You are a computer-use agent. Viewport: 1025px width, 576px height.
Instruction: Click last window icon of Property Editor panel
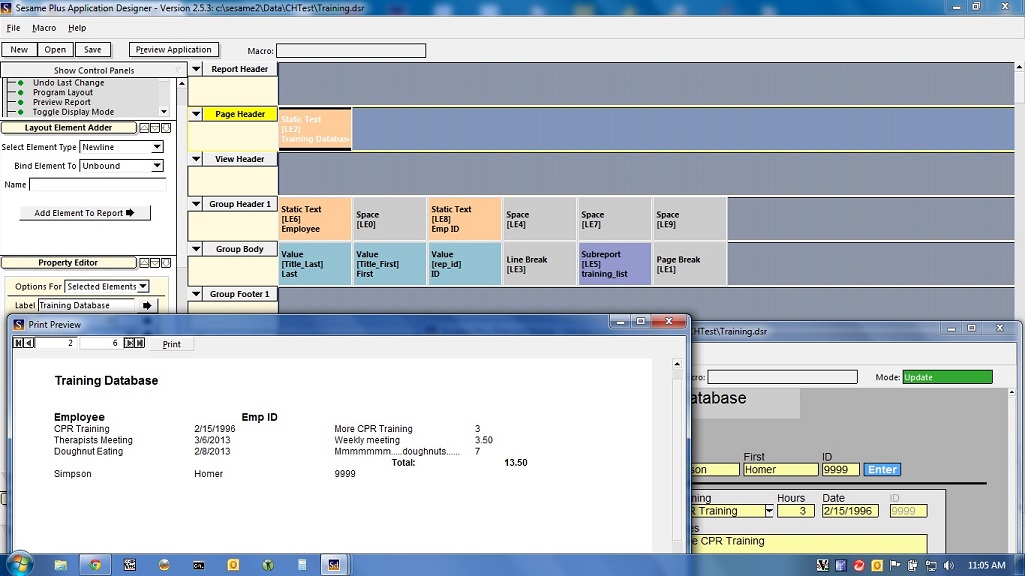tap(166, 263)
